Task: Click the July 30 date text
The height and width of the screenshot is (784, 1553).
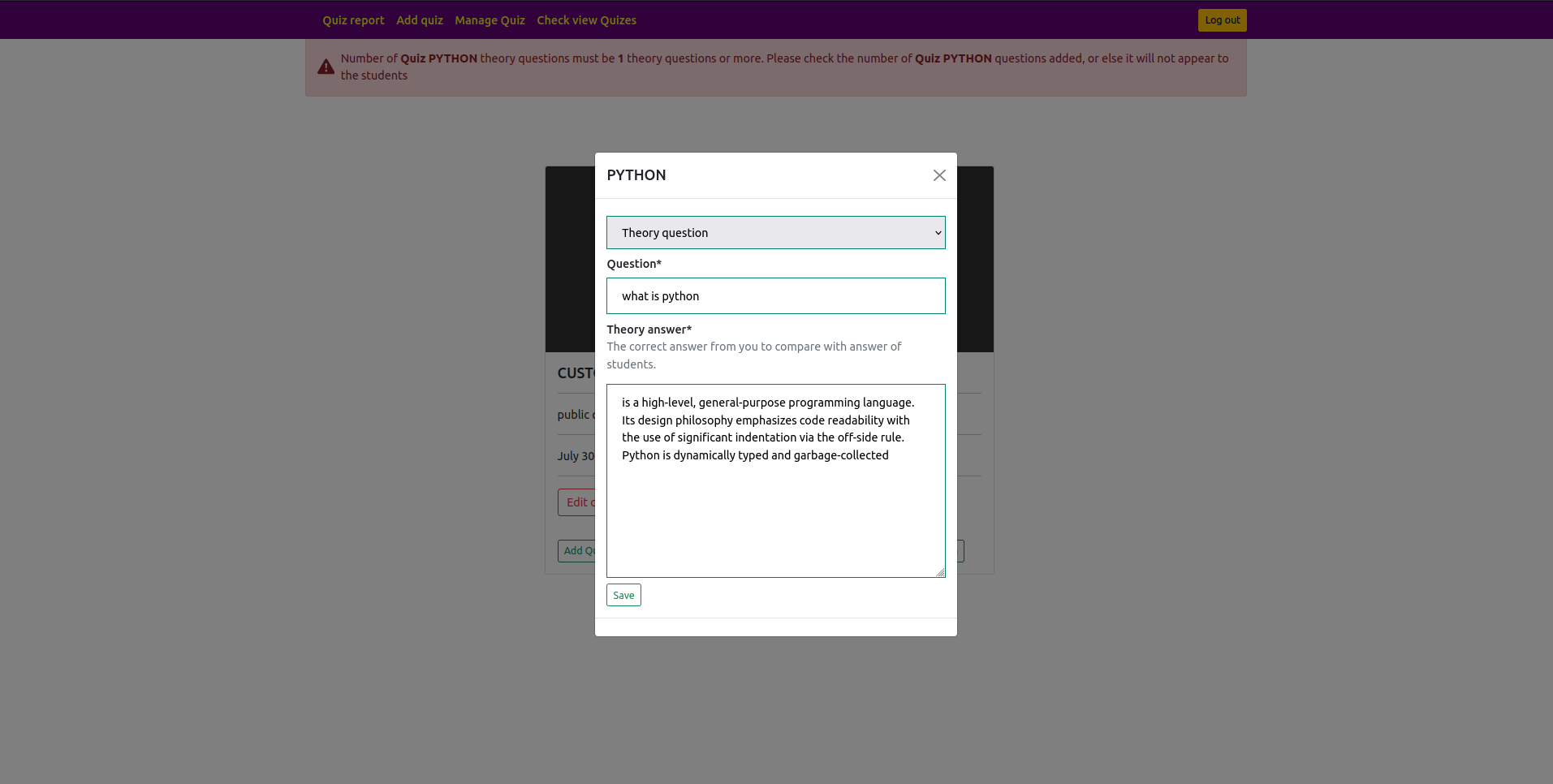Action: tap(576, 455)
